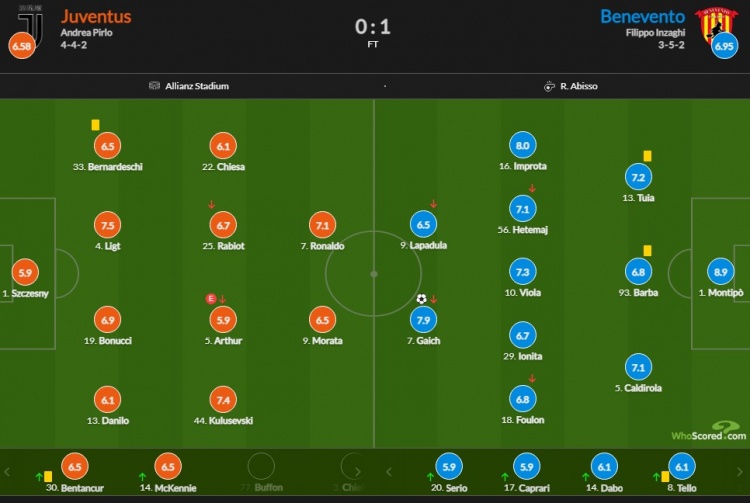This screenshot has width=750, height=503.
Task: Click Benevento team rating 6.95 badge
Action: [x=723, y=45]
